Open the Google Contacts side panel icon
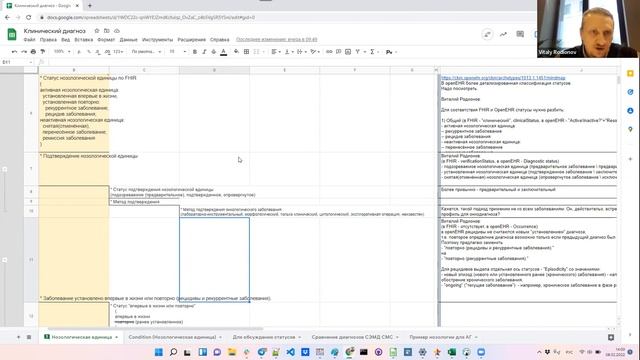Viewport: 640px width, 360px height. [x=630, y=111]
